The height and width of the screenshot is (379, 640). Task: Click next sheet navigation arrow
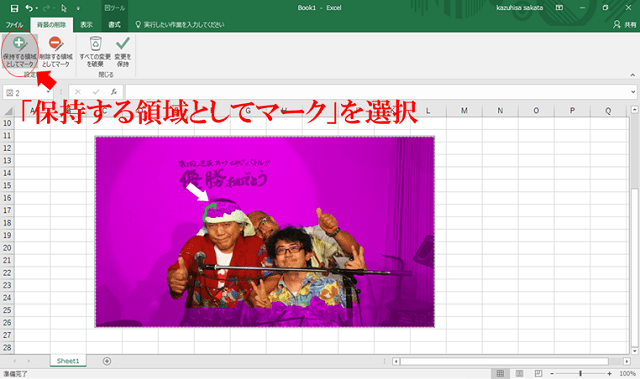[x=29, y=361]
